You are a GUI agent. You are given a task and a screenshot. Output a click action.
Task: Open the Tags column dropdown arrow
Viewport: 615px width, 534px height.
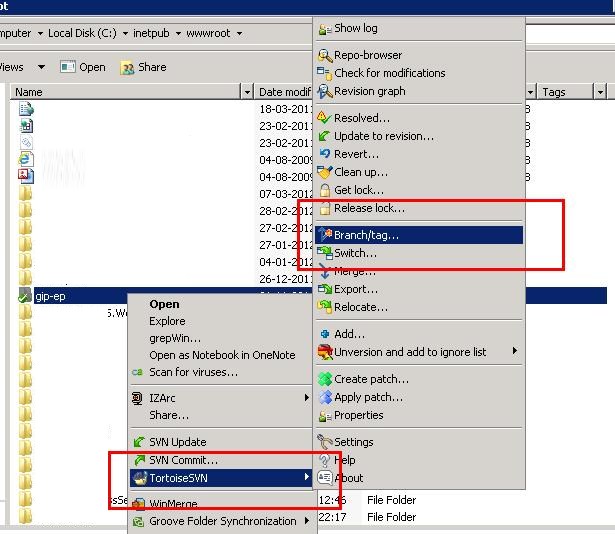point(600,92)
